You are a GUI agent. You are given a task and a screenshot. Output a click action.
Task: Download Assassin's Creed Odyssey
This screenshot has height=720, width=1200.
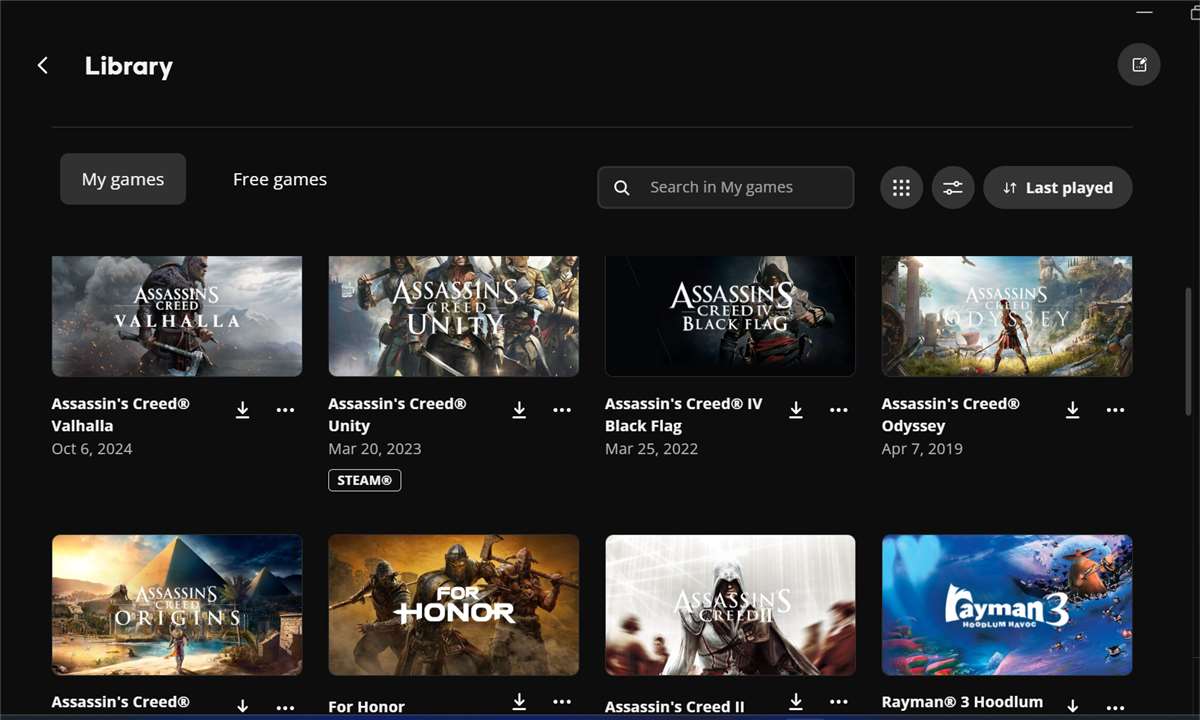tap(1072, 410)
